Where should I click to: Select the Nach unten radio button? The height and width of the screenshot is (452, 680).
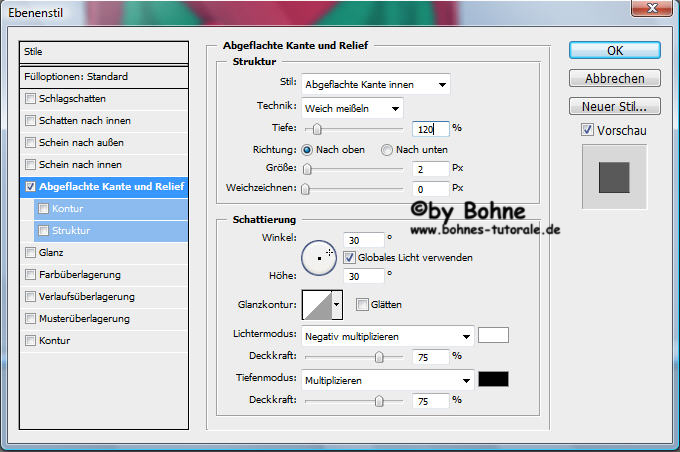coord(387,150)
